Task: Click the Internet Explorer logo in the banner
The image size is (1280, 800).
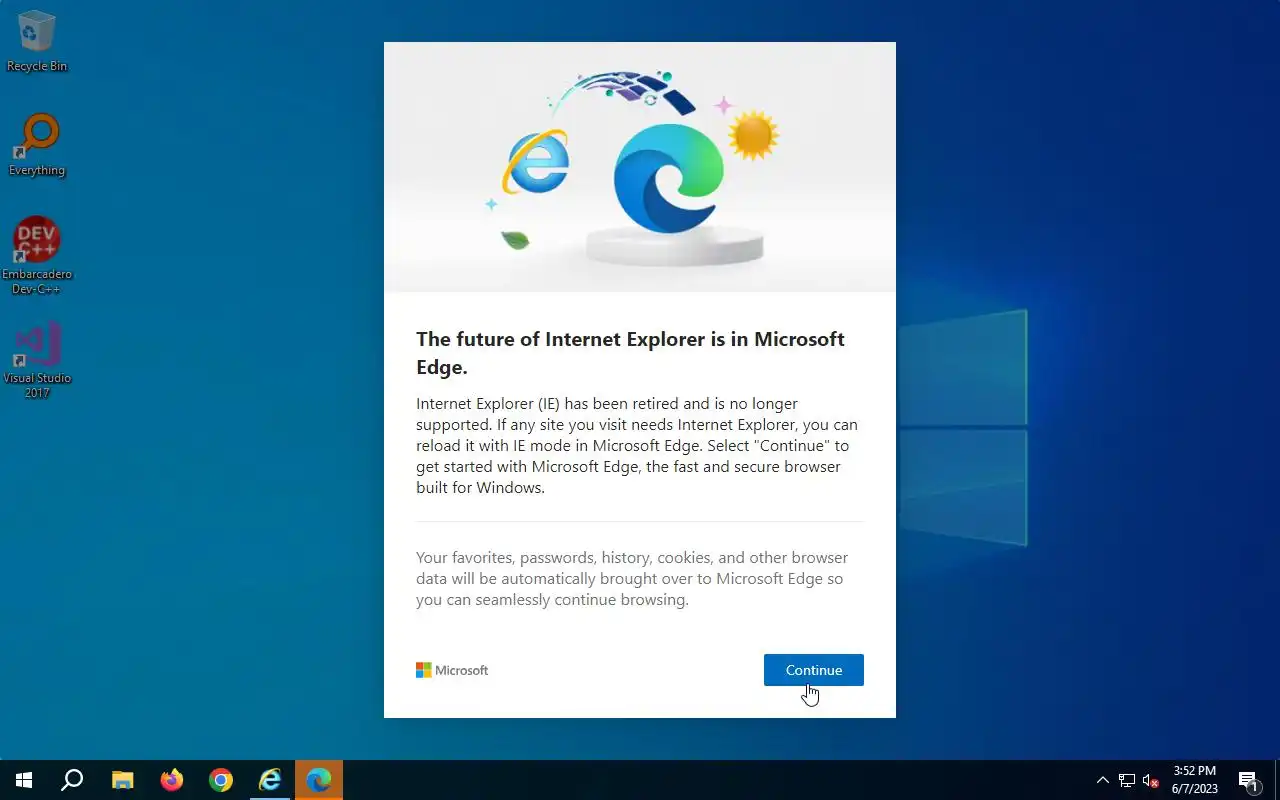Action: point(536,163)
